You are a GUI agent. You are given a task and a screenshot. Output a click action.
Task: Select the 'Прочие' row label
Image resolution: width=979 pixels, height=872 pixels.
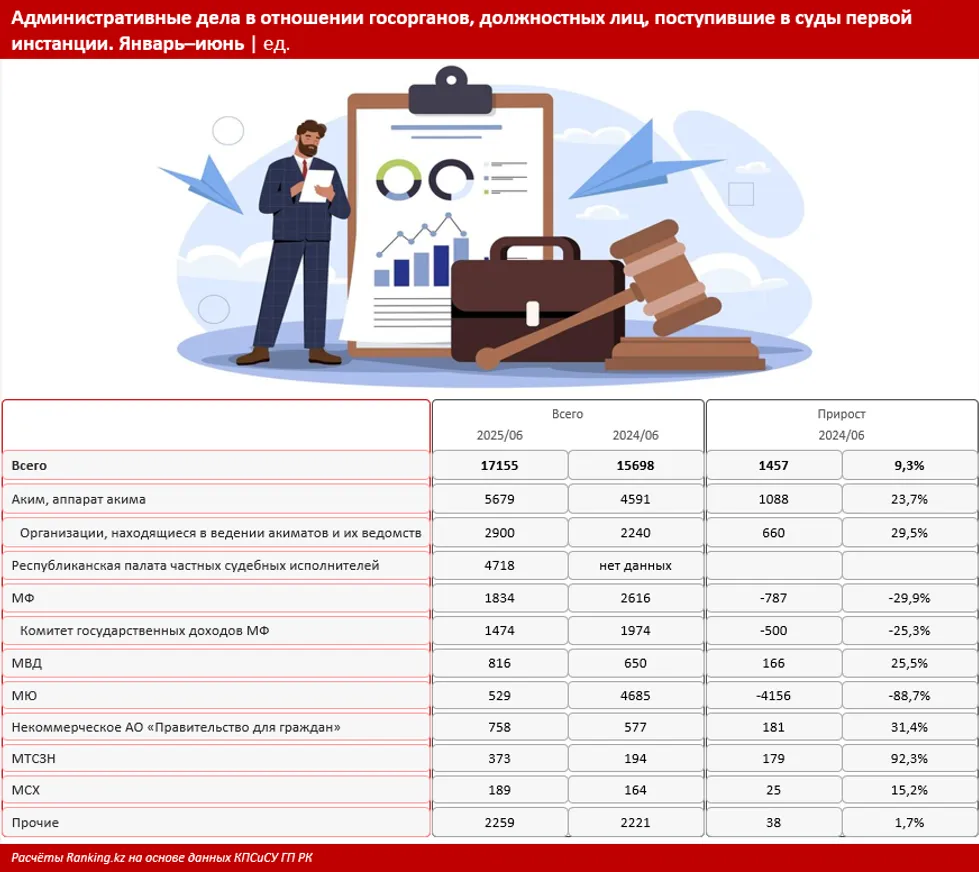coord(35,823)
